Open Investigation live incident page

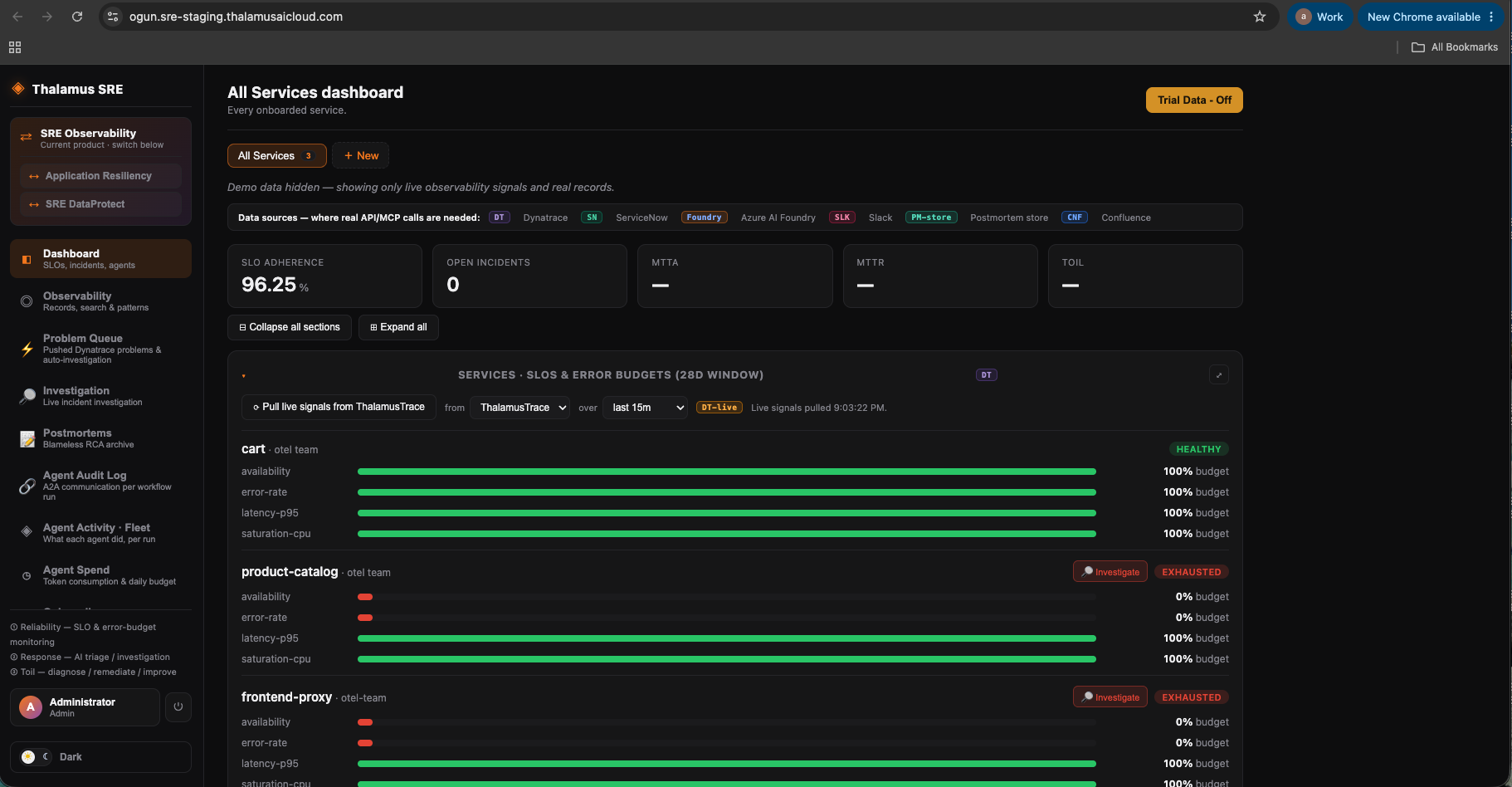tap(100, 396)
